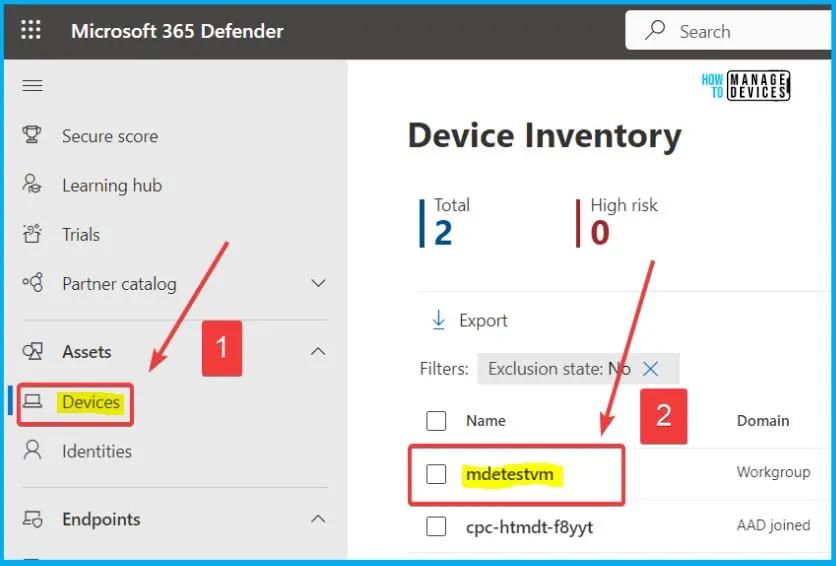Open the cpc-htmdt-f8yyt device
Viewport: 836px width, 566px height.
pyautogui.click(x=529, y=527)
